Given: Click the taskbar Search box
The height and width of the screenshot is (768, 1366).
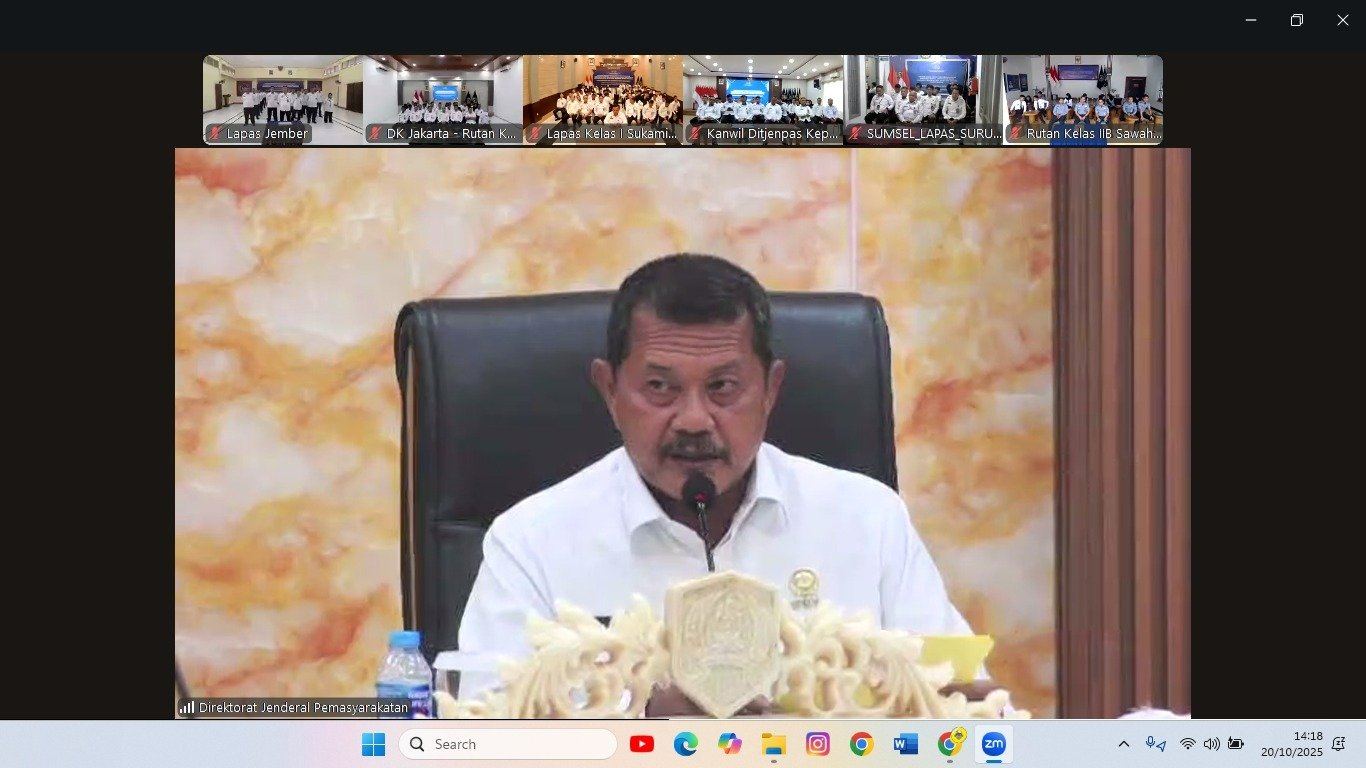Looking at the screenshot, I should [x=508, y=744].
